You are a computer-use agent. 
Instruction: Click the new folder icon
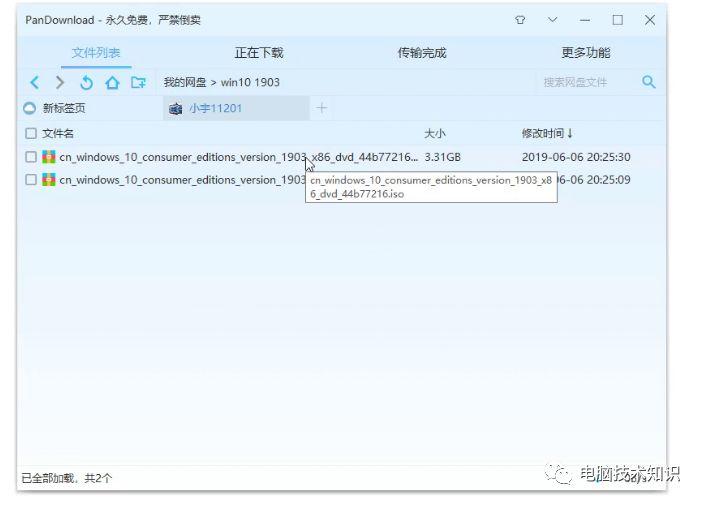[x=138, y=83]
